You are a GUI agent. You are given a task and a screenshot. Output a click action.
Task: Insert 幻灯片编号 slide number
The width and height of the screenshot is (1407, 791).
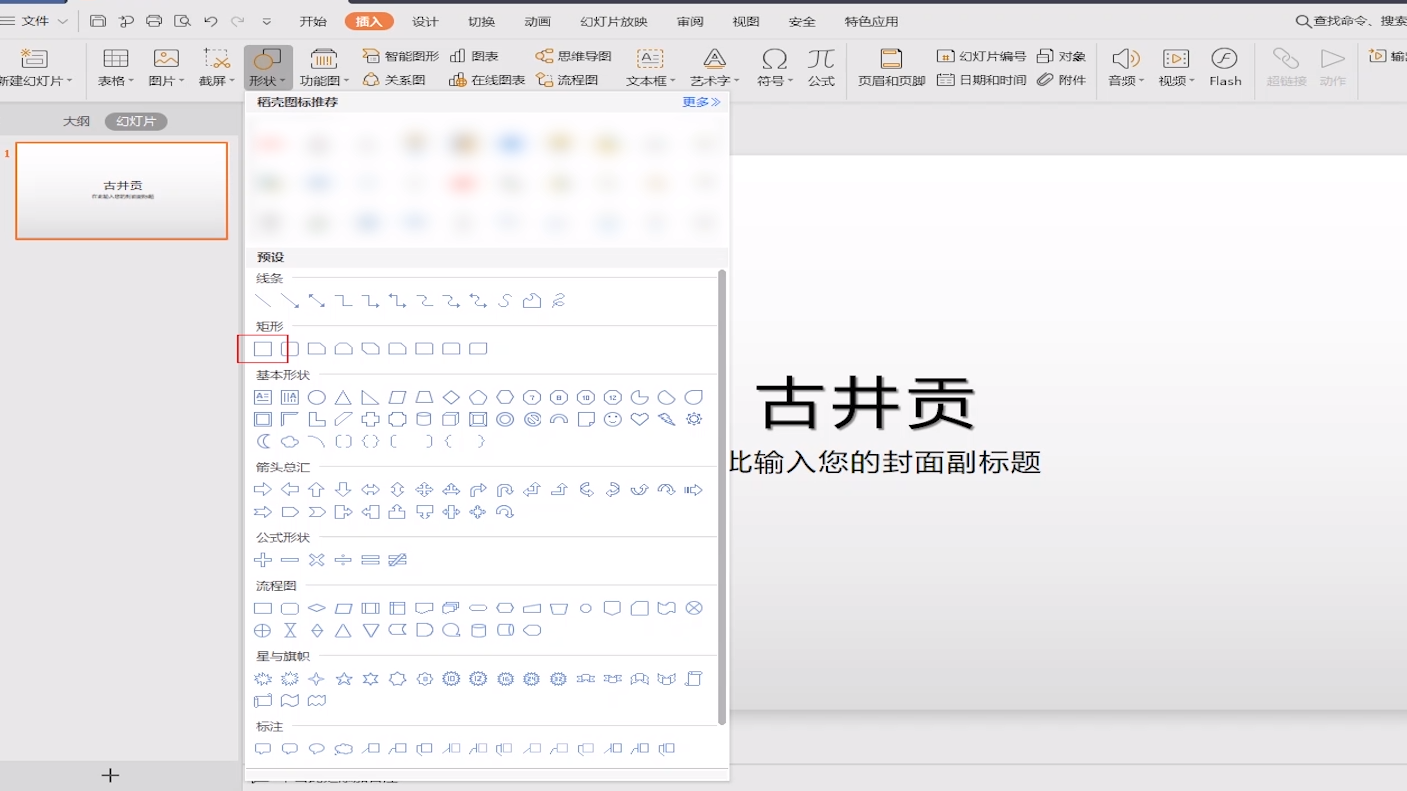pos(982,56)
